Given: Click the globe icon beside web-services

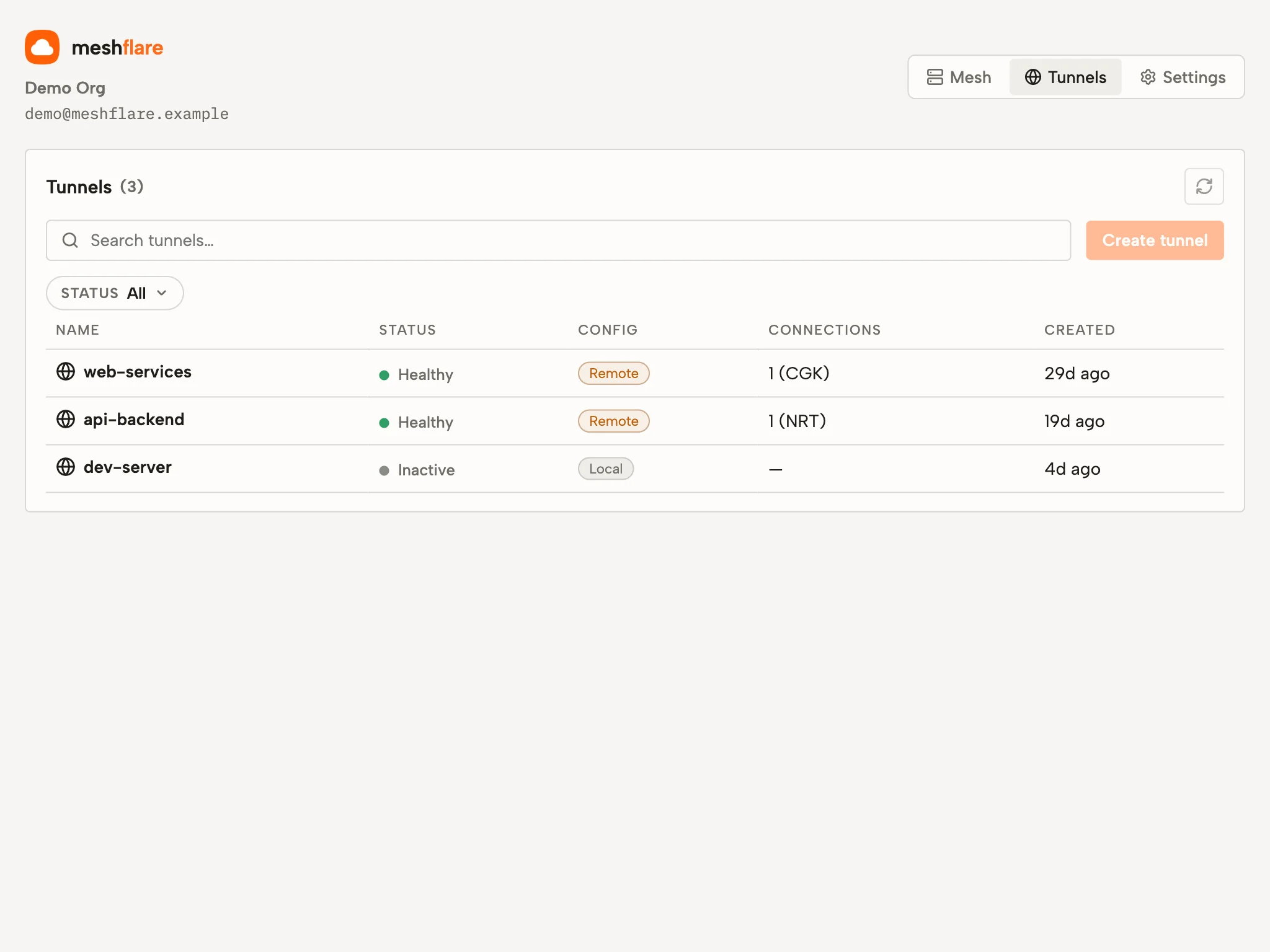Looking at the screenshot, I should 66,371.
